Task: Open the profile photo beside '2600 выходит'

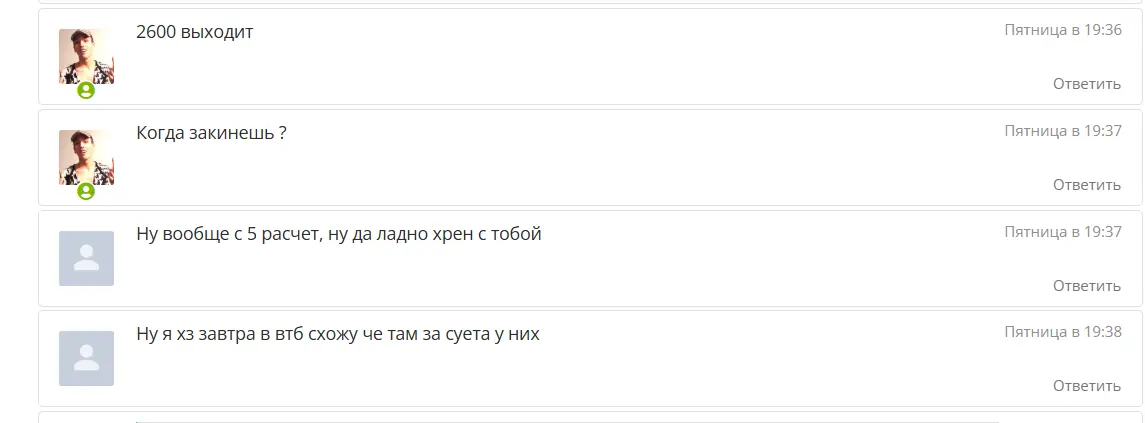Action: (x=86, y=56)
